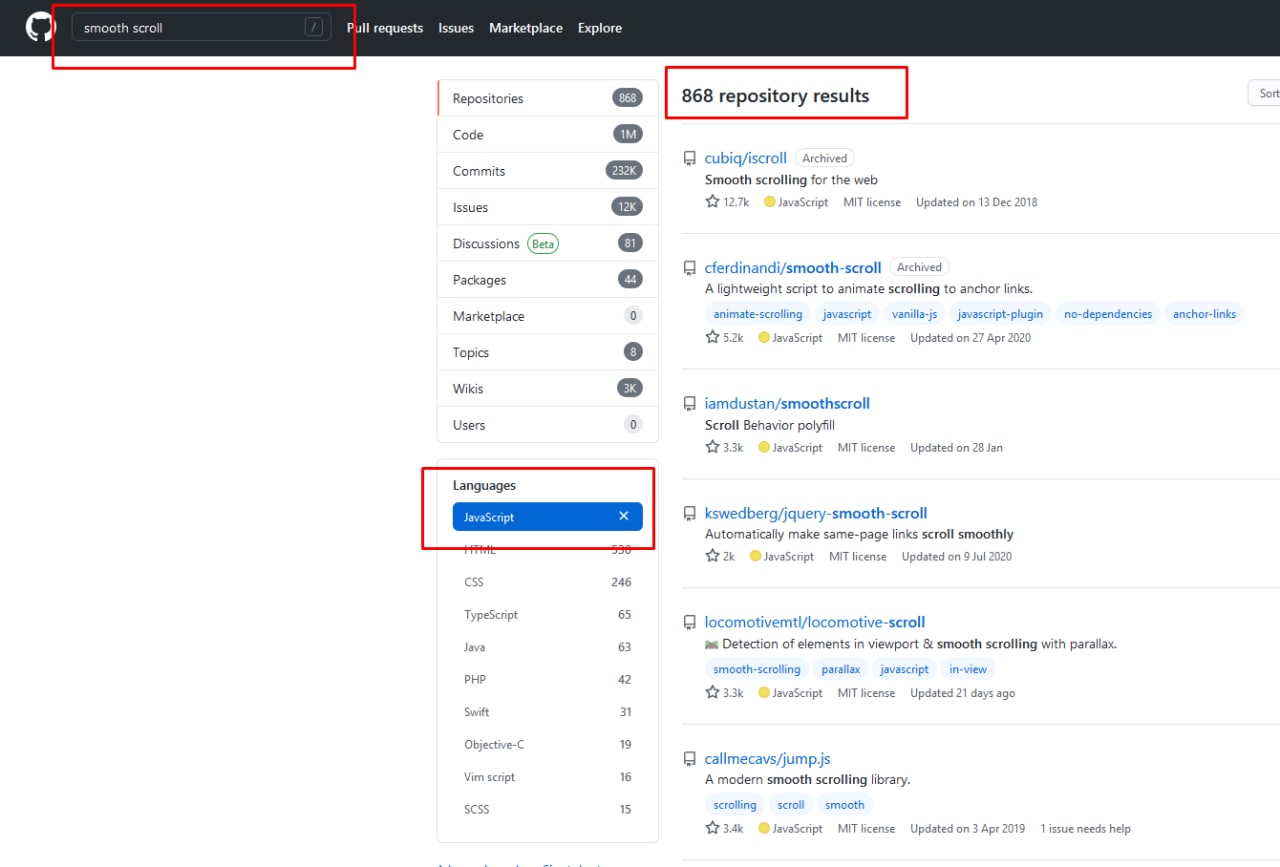Screen dimensions: 1280x867
Task: Open the Sort dropdown
Action: click(x=1264, y=93)
